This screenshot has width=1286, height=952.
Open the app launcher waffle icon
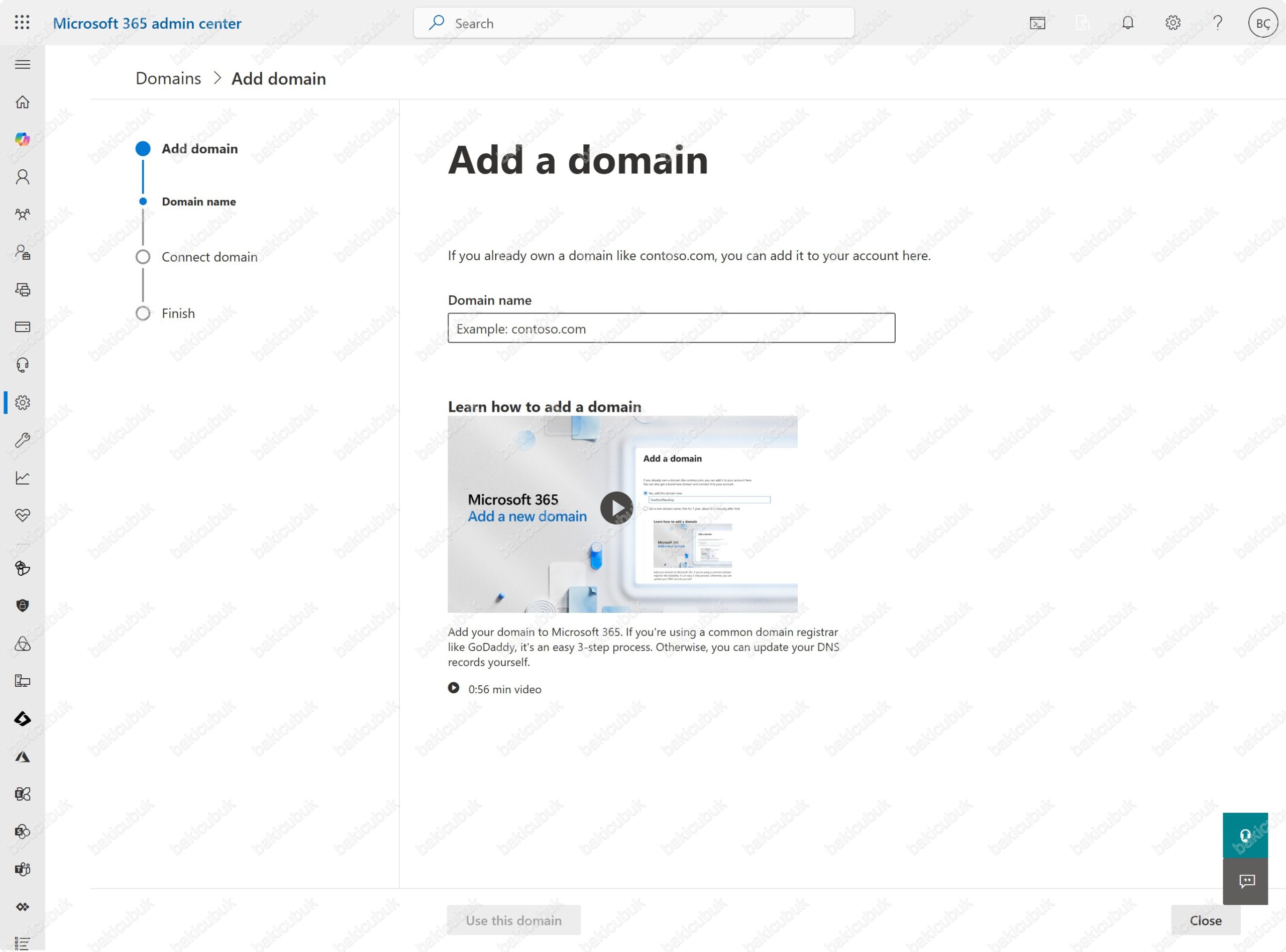coord(22,23)
